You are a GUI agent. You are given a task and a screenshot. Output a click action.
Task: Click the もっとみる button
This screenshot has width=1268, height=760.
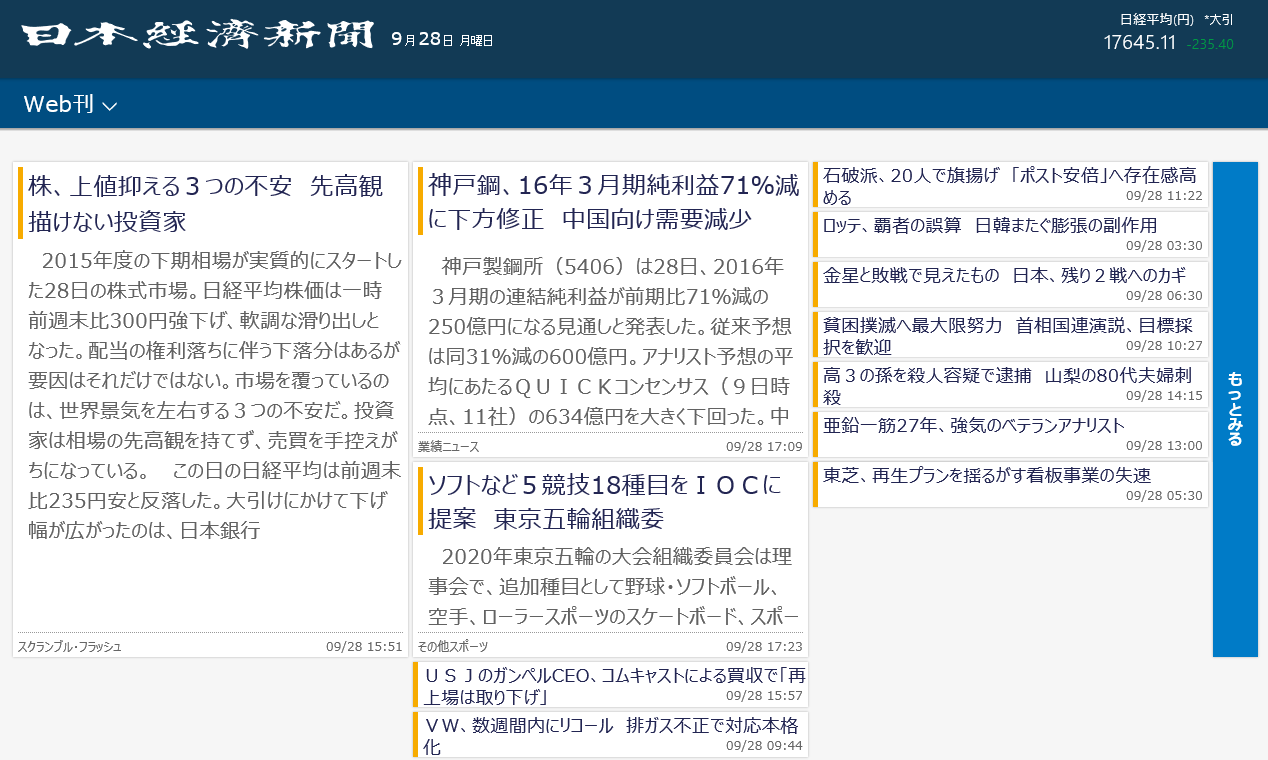click(1235, 409)
